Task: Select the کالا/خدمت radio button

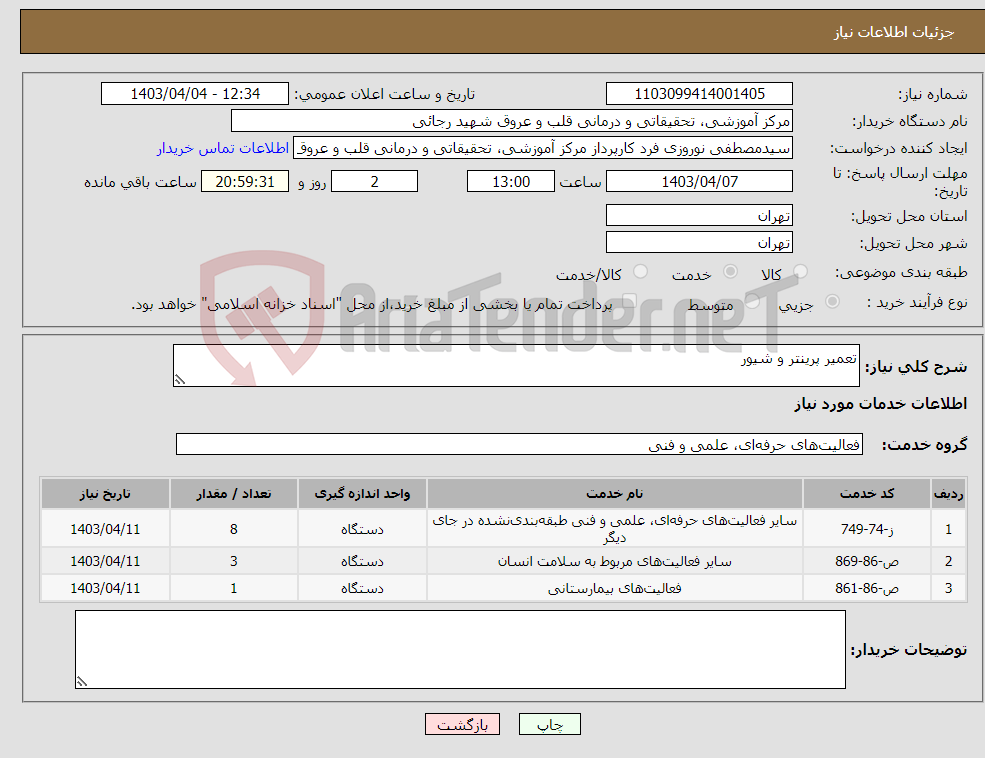Action: 640,272
